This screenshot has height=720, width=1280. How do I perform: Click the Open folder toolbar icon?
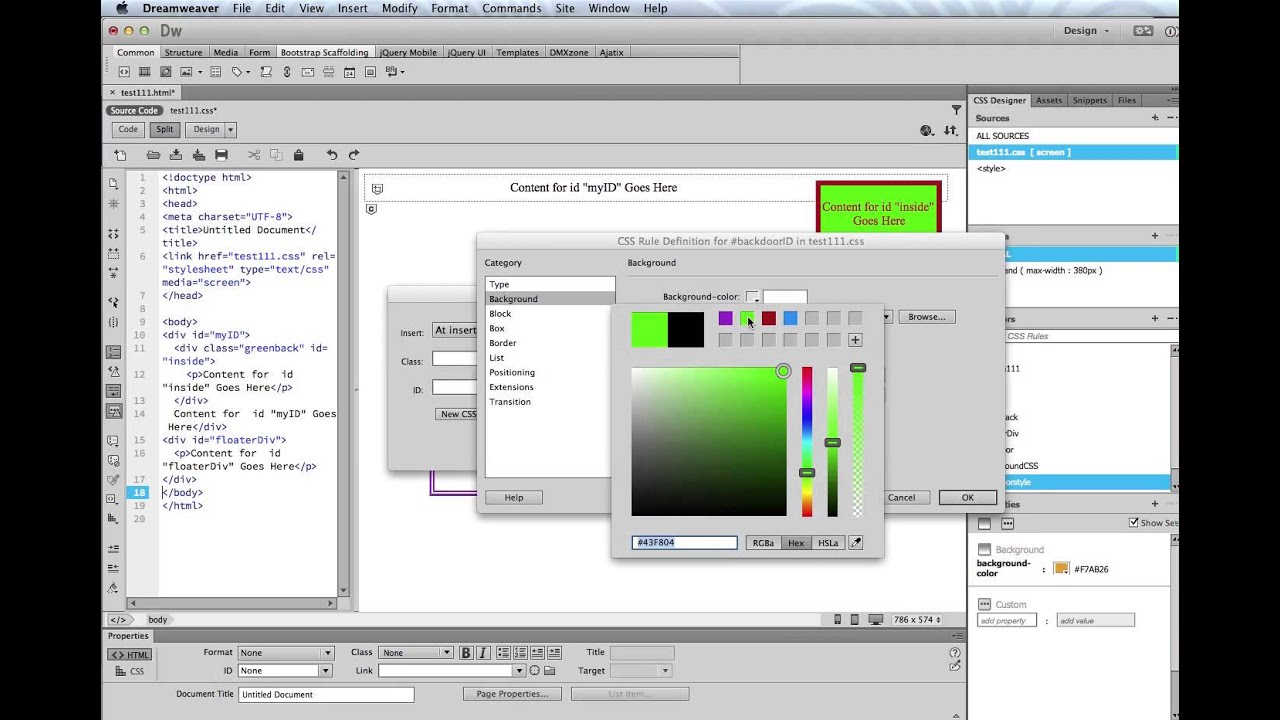153,155
